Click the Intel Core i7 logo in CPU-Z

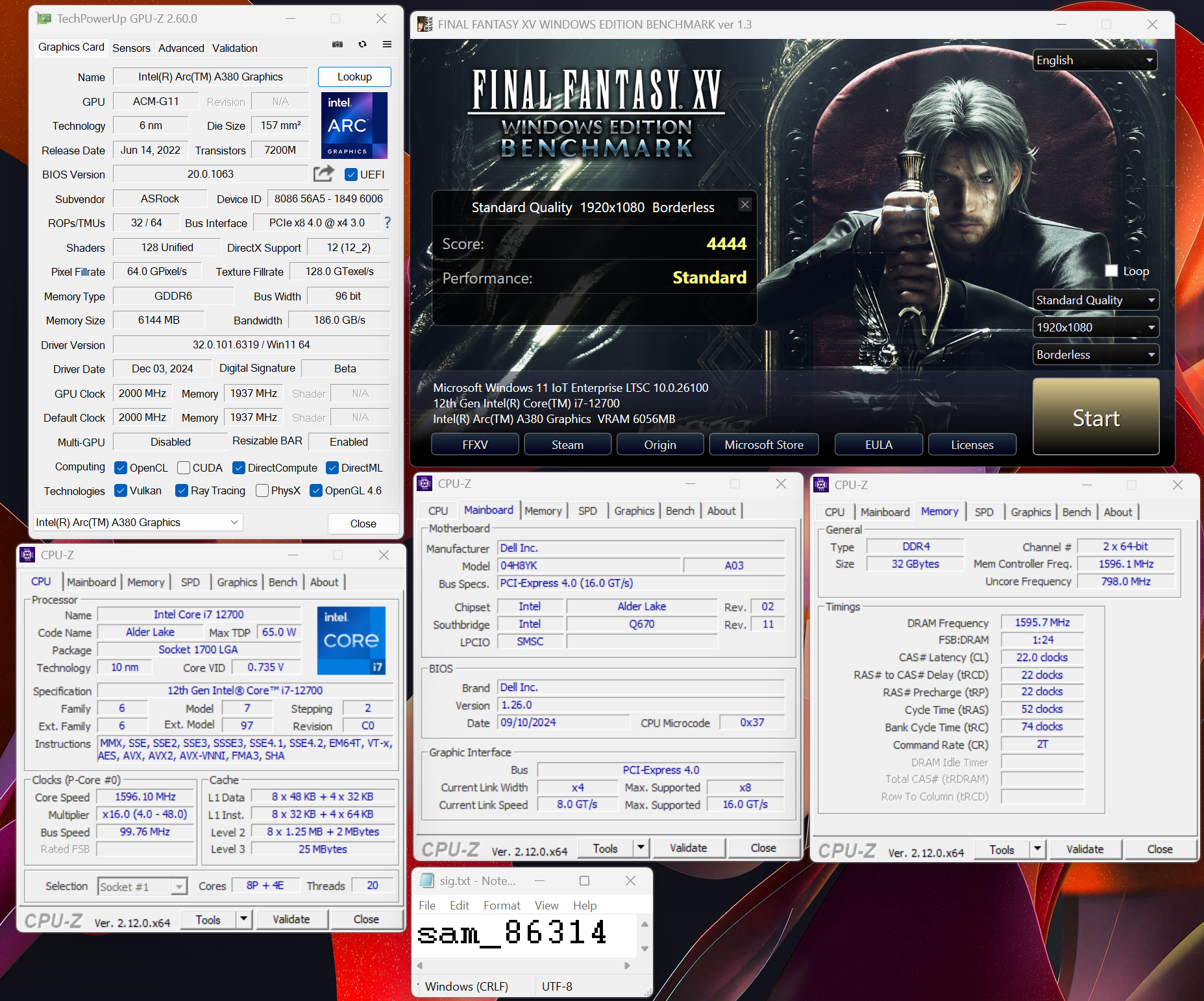351,640
